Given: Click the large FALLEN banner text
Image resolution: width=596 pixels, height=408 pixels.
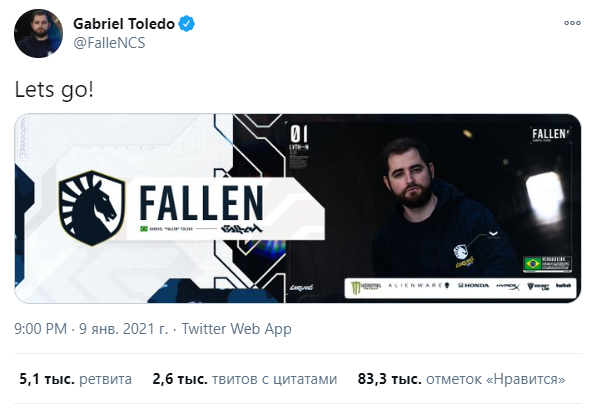Looking at the screenshot, I should pyautogui.click(x=201, y=203).
